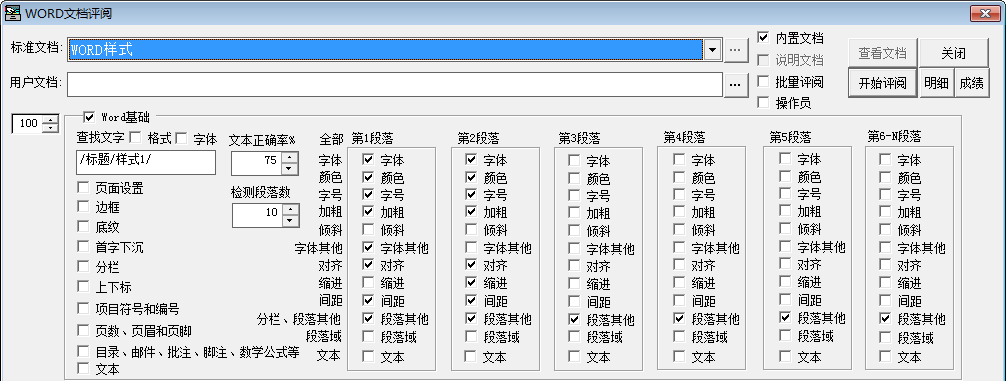1006x381 pixels.
Task: Toggle the Word基础 group checkbox
Action: pyautogui.click(x=89, y=117)
